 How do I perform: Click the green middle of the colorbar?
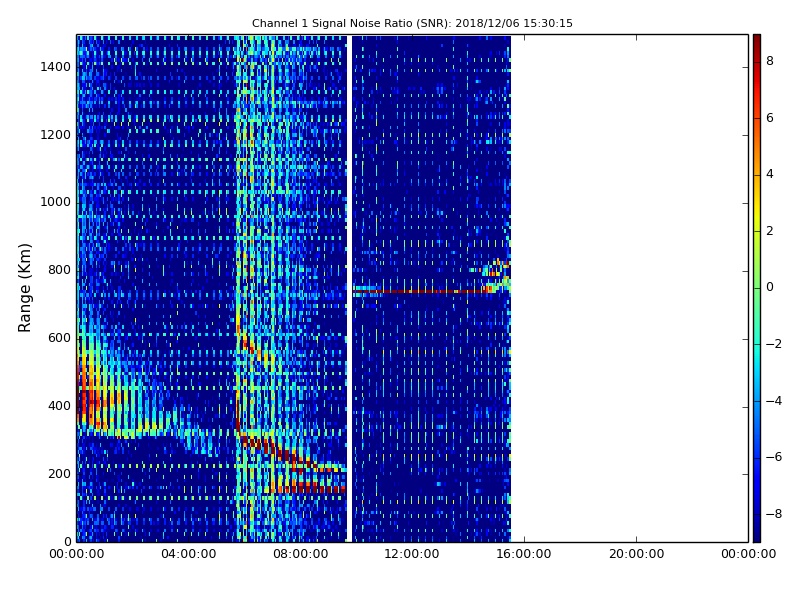(x=757, y=288)
